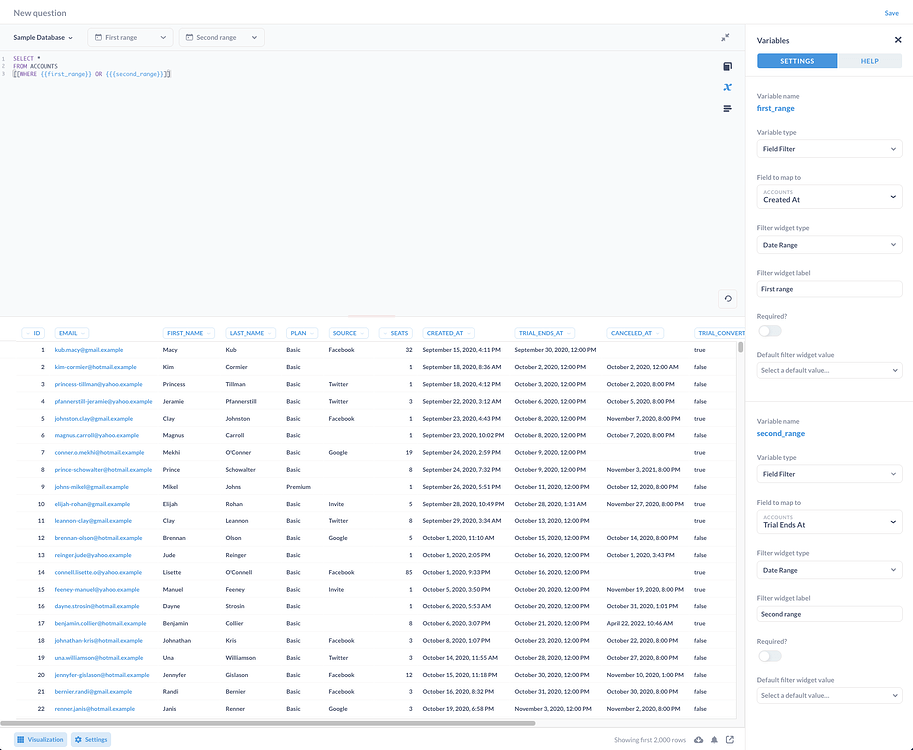The height and width of the screenshot is (750, 913).
Task: Open email benjamin.collier@hotmail.example
Action: pyautogui.click(x=100, y=623)
